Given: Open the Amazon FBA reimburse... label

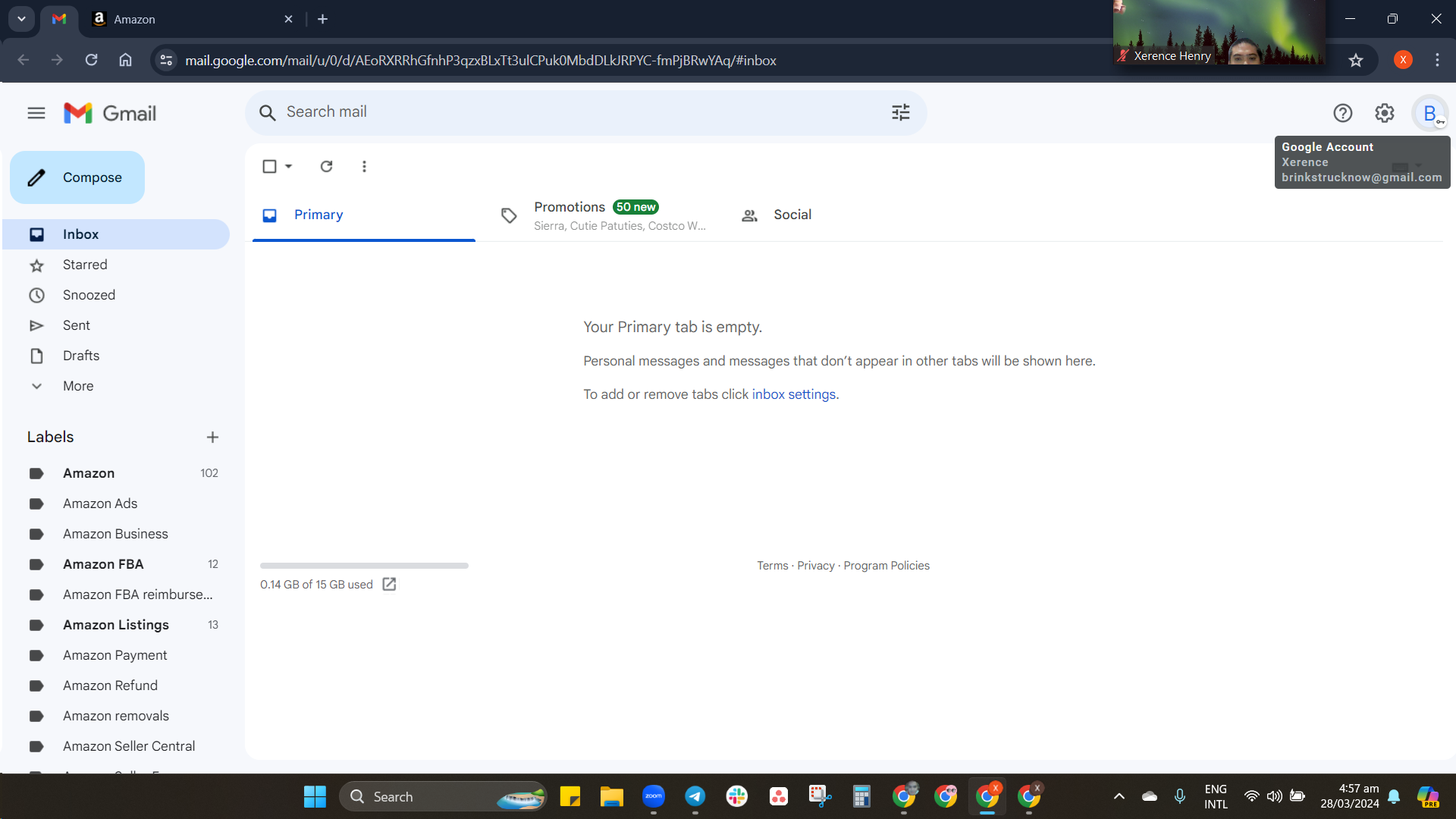Looking at the screenshot, I should pos(116,595).
